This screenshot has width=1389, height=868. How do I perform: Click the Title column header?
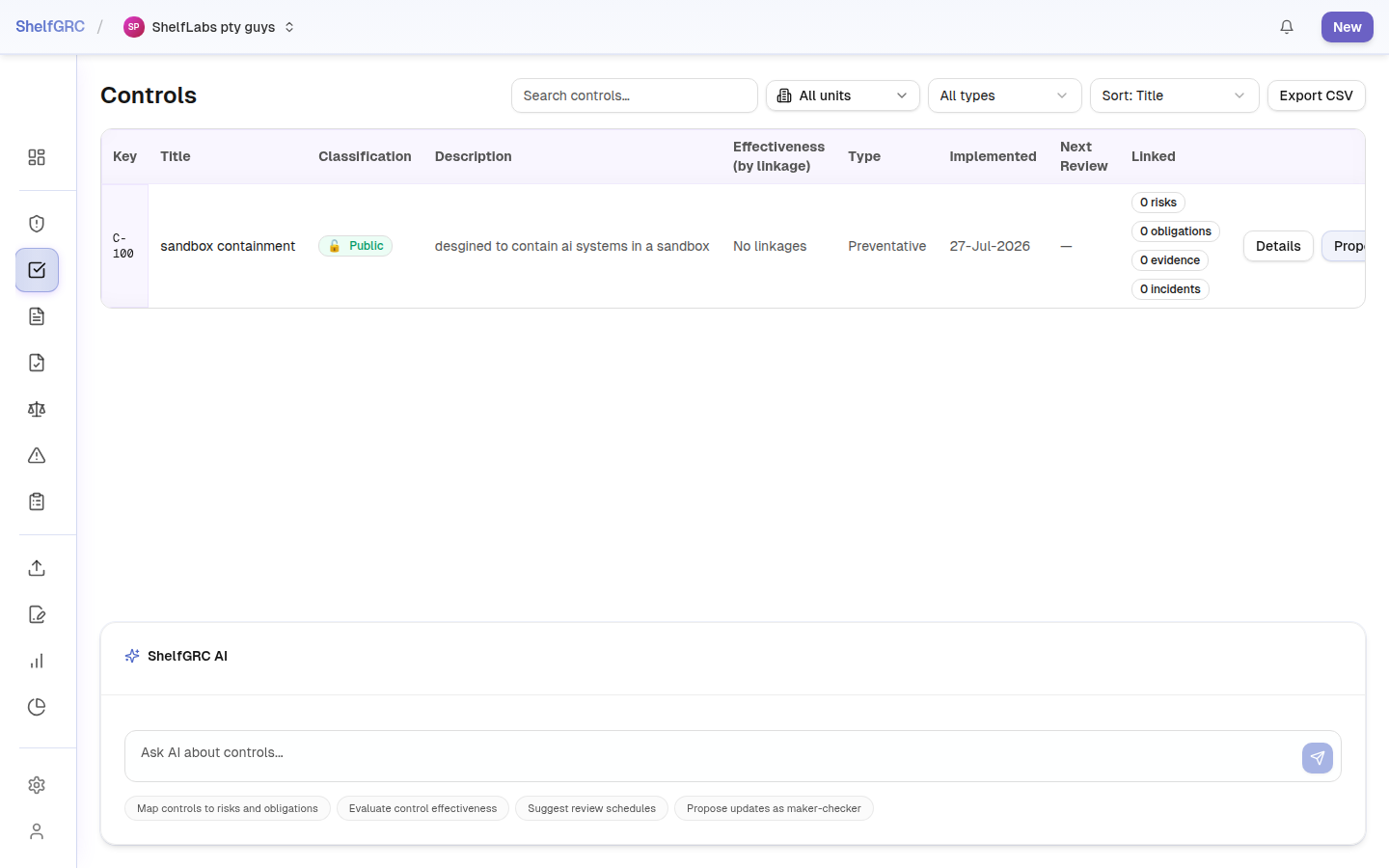point(176,156)
